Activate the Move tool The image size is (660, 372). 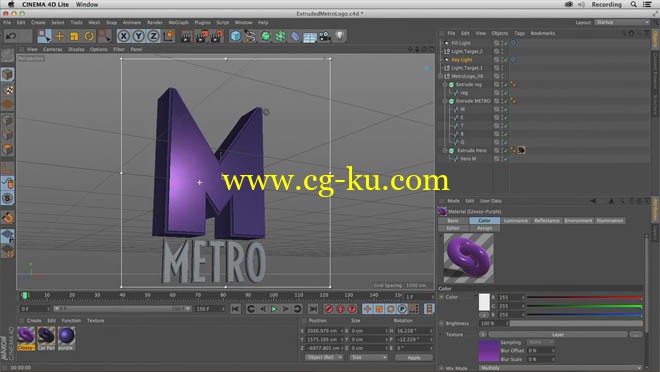point(59,36)
